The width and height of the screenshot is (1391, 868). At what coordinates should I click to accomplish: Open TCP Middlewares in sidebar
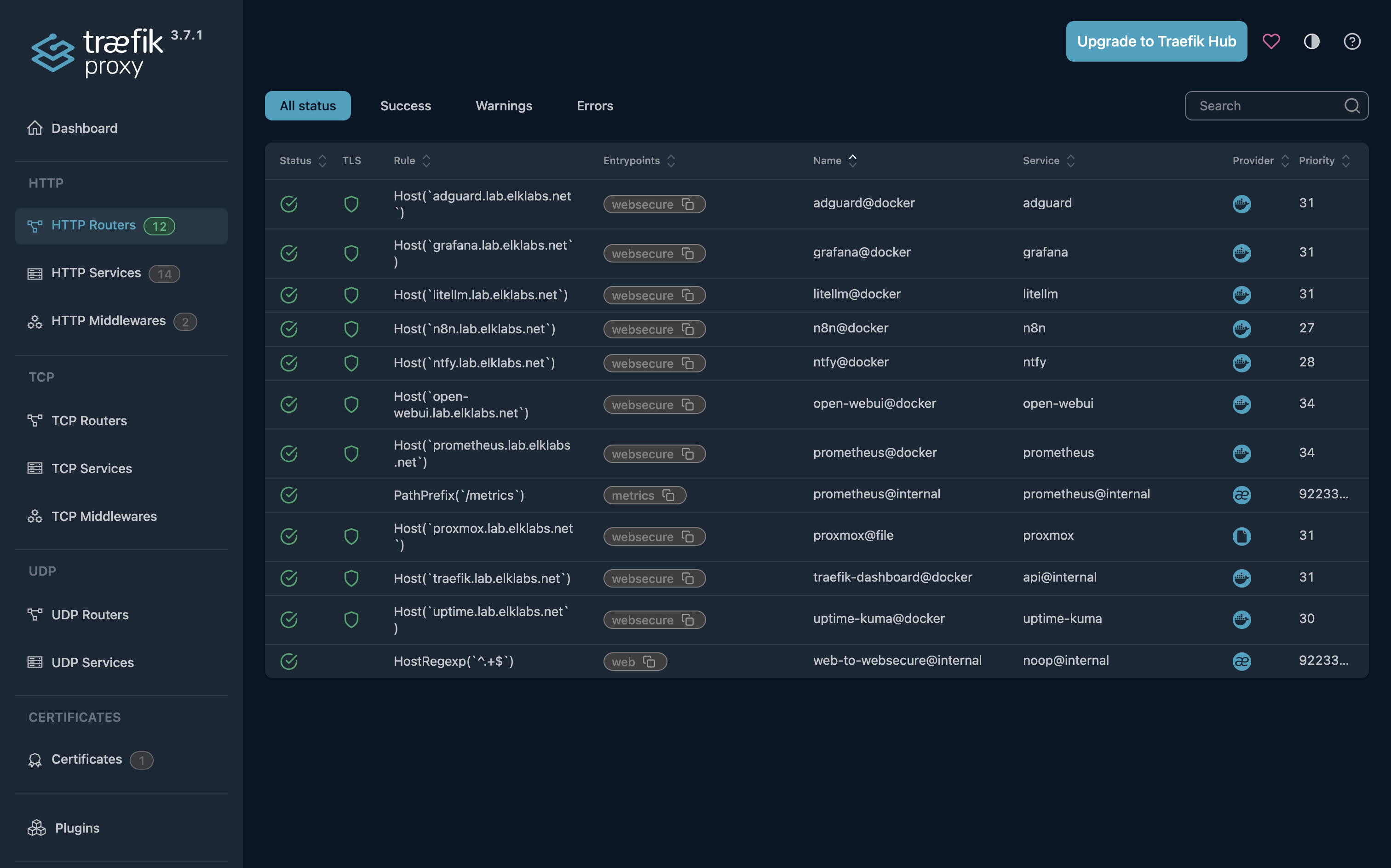121,516
